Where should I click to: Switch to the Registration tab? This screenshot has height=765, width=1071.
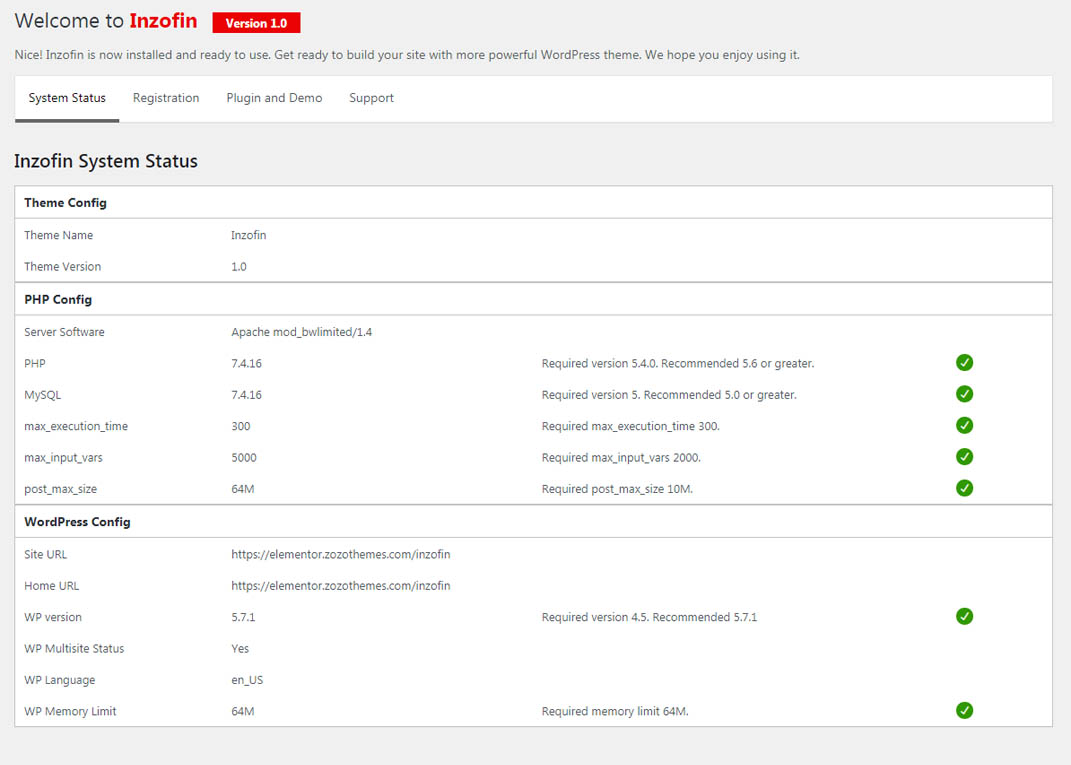coord(166,98)
